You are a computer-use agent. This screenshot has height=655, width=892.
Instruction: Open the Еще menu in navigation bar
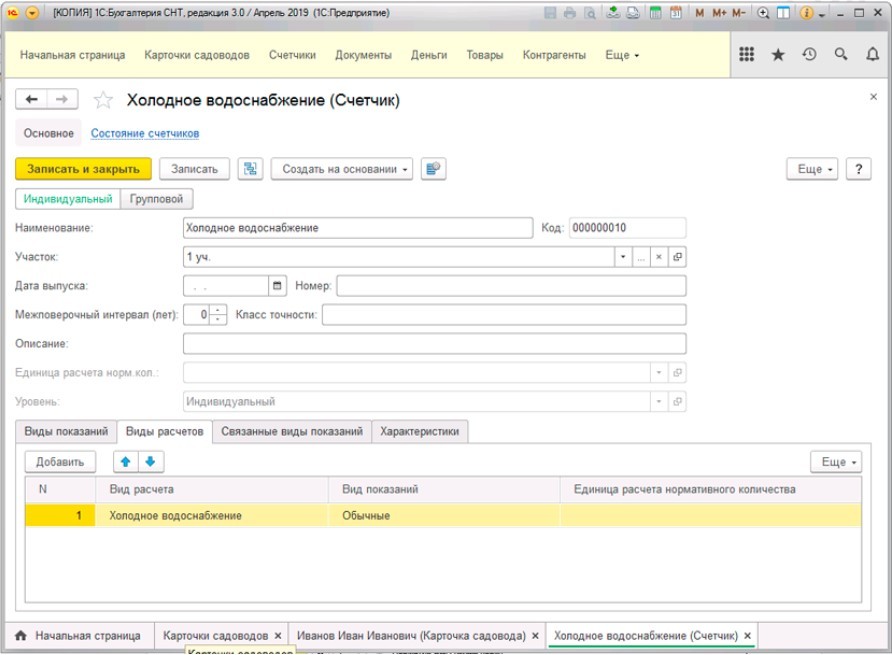tap(622, 55)
